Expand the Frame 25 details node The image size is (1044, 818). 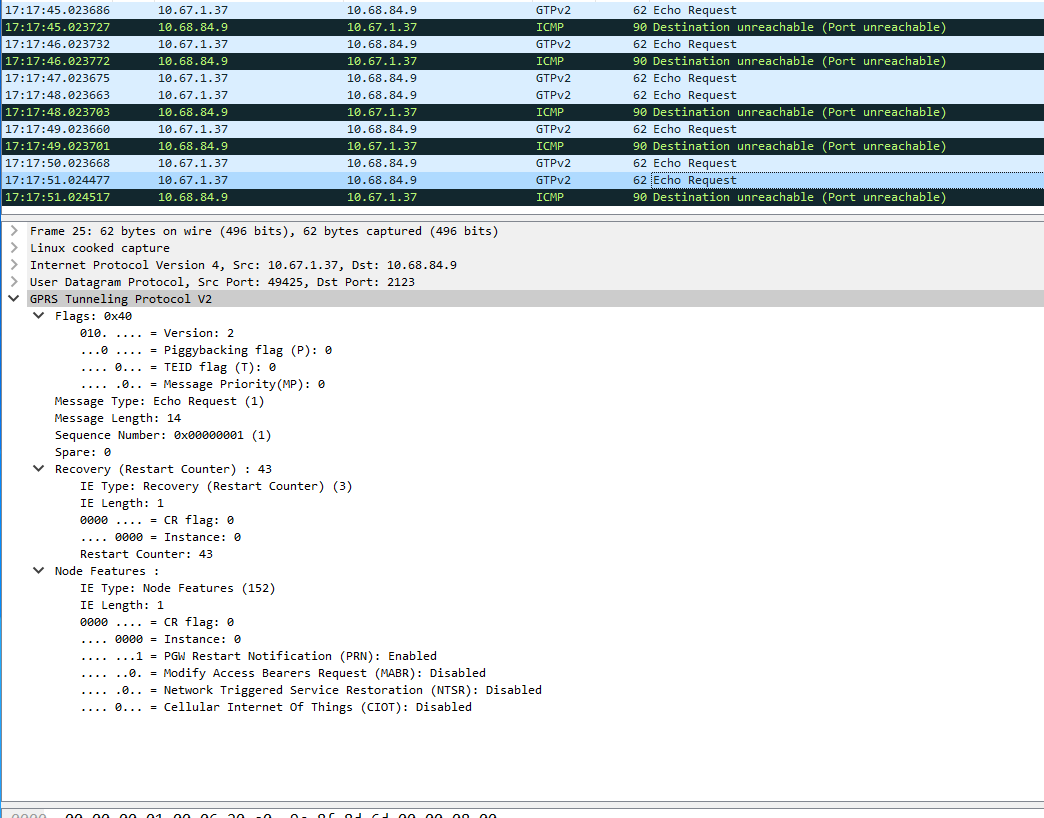[12, 231]
